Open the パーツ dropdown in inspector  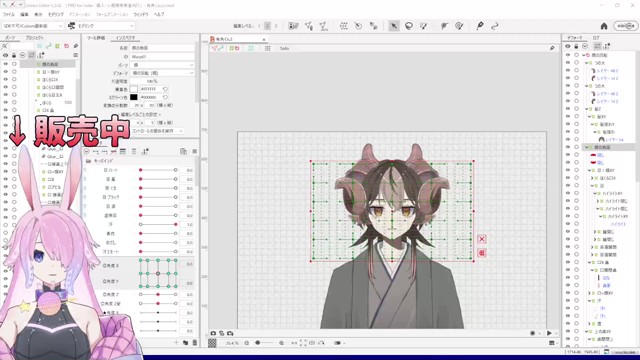[x=162, y=65]
